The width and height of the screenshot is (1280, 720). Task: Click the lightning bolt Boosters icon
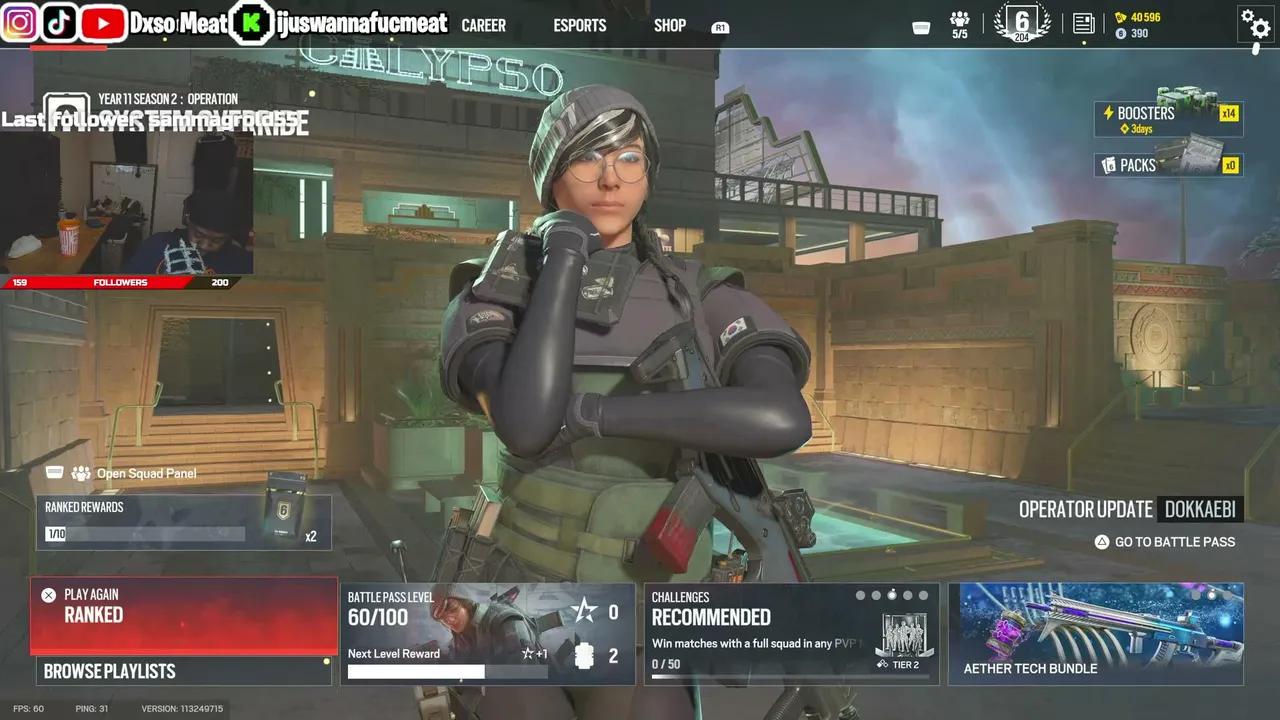pyautogui.click(x=1108, y=114)
